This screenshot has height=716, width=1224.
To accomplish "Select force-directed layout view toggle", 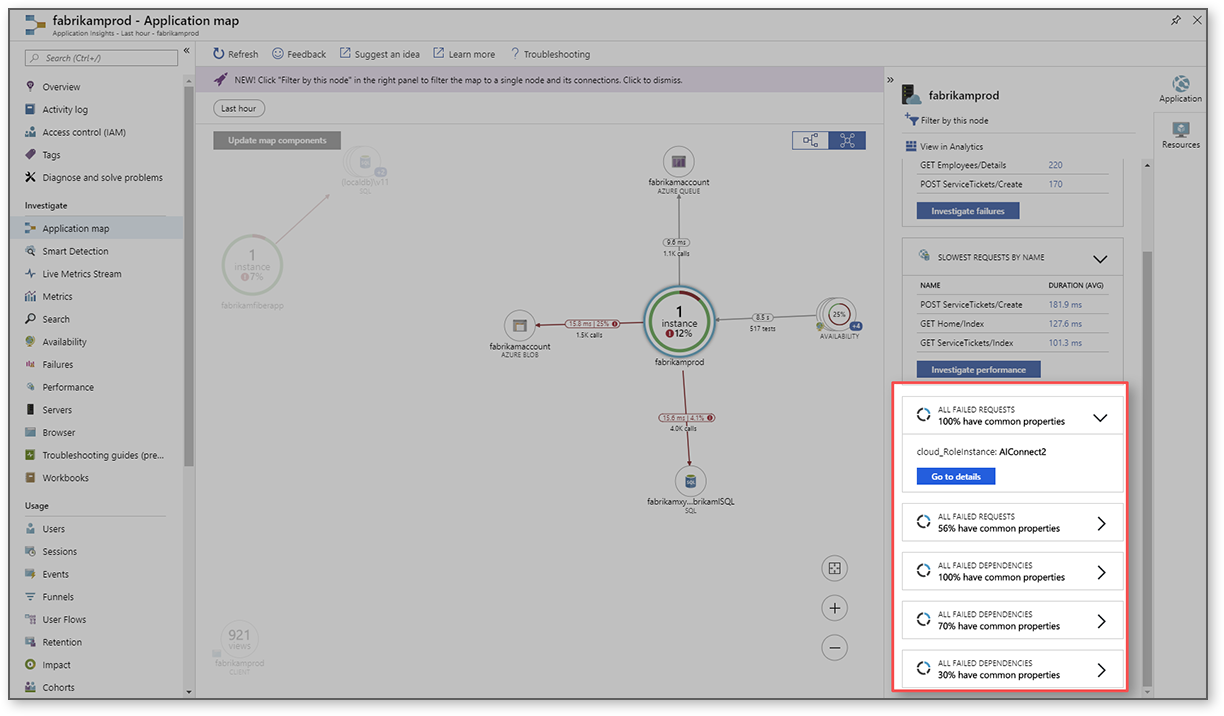I will (x=848, y=141).
